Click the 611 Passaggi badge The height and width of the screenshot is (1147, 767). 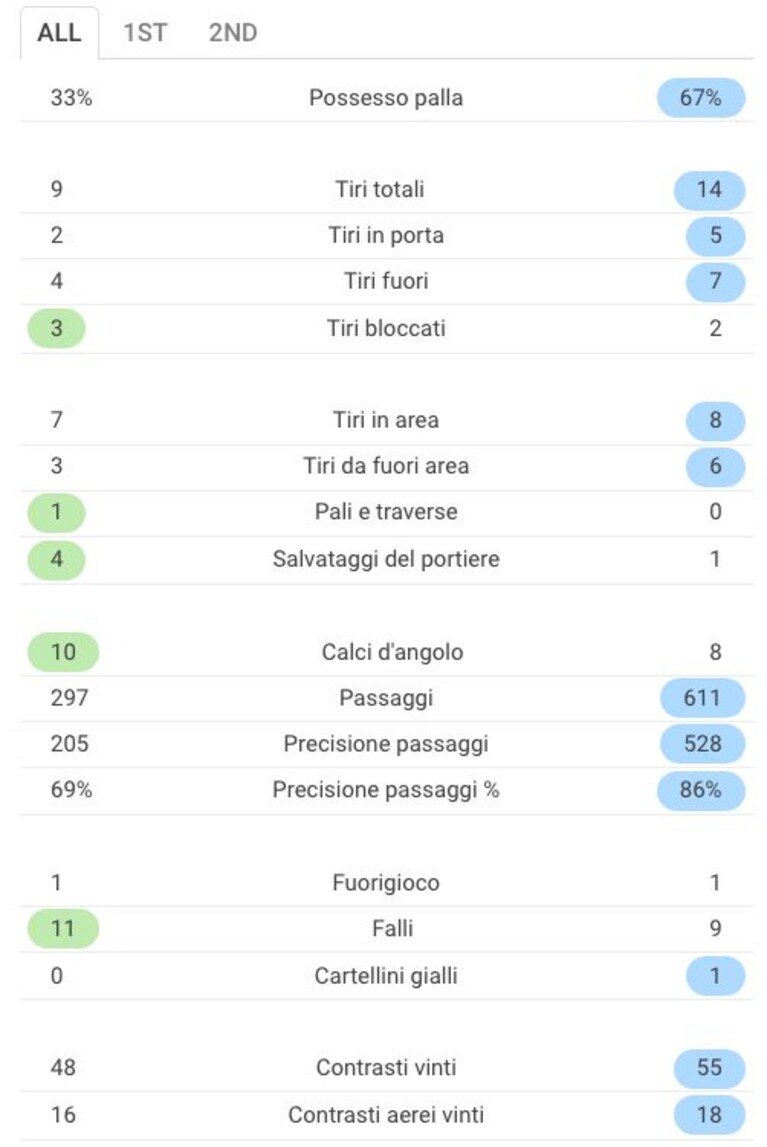pyautogui.click(x=703, y=698)
